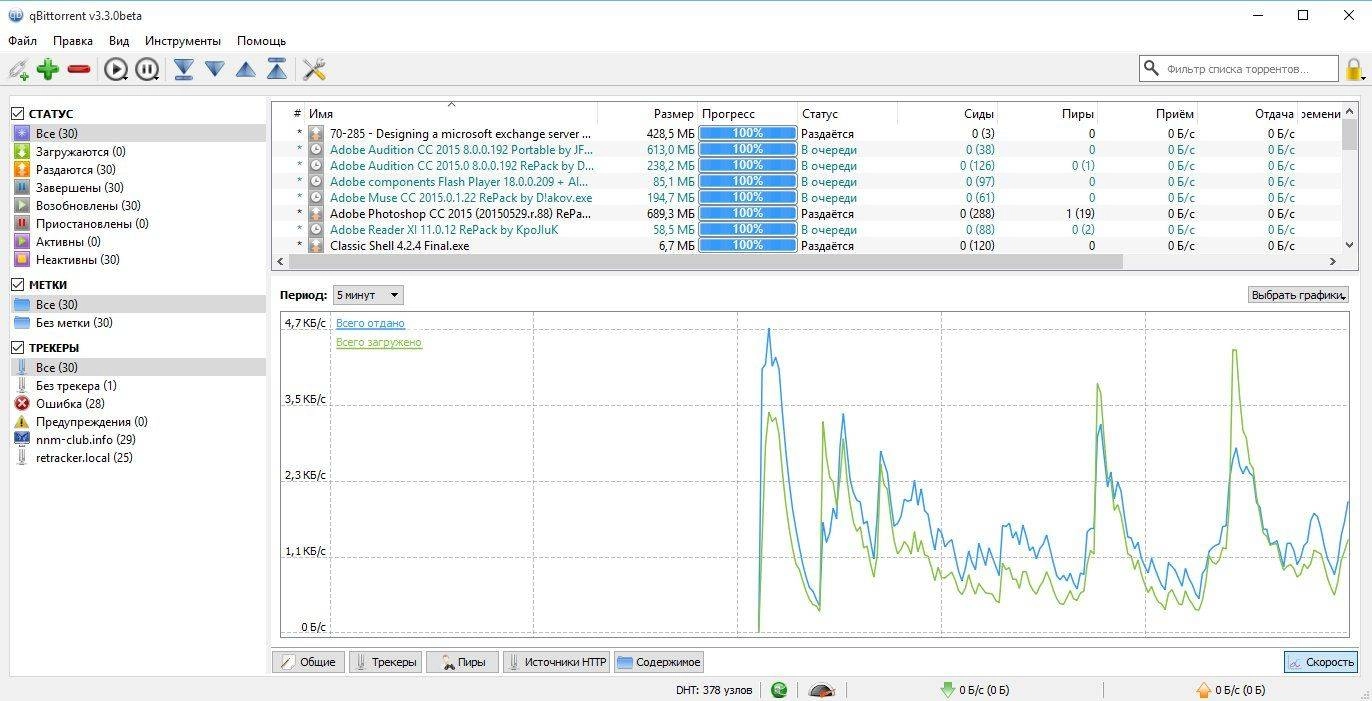Click the Предупреждения warning triangle icon
1372x701 pixels.
(22, 422)
